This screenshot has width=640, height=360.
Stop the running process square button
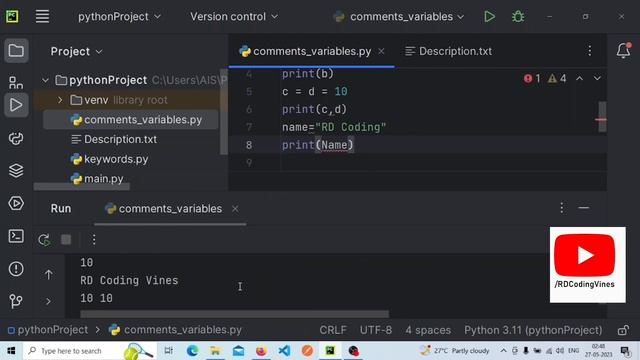66,240
